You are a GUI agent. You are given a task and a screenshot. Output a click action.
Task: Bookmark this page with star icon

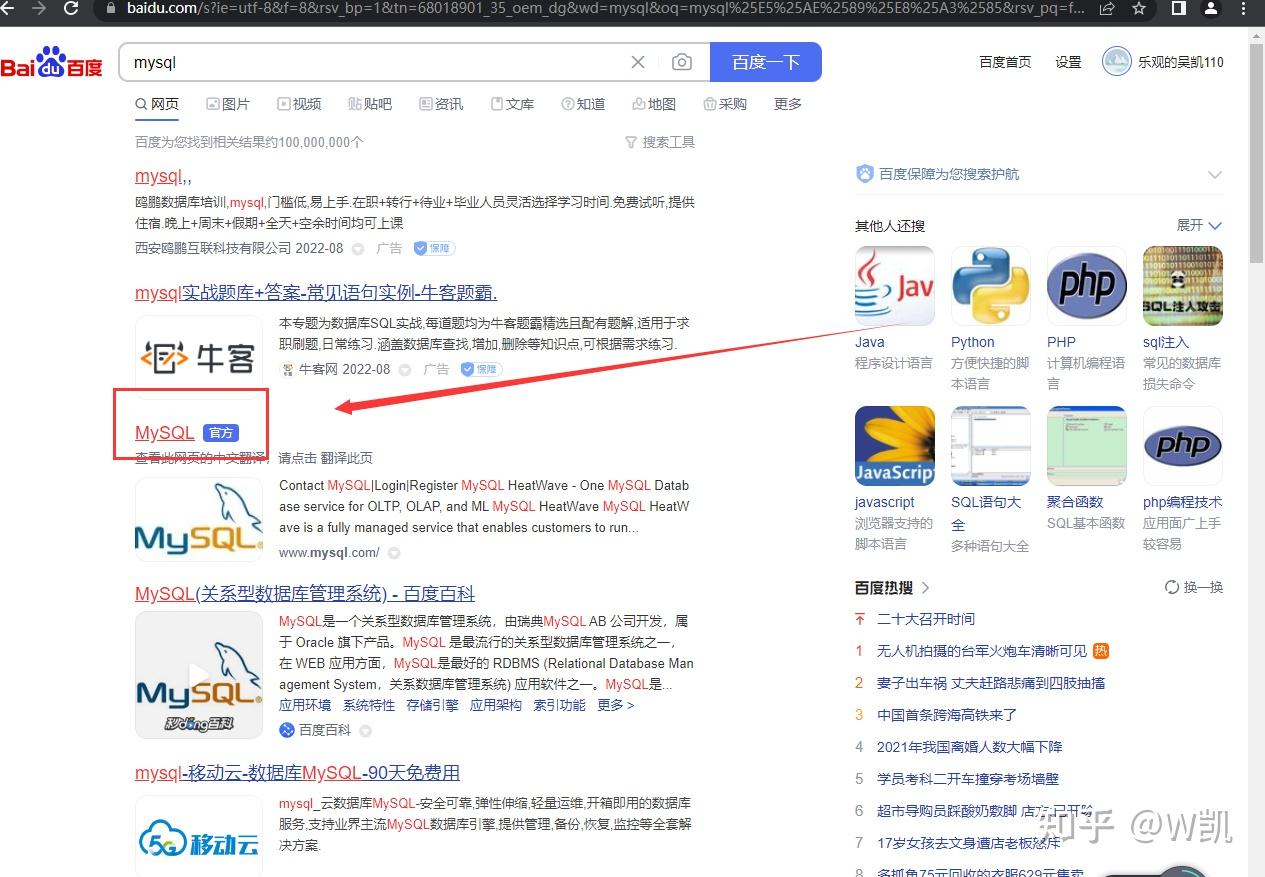[1139, 8]
